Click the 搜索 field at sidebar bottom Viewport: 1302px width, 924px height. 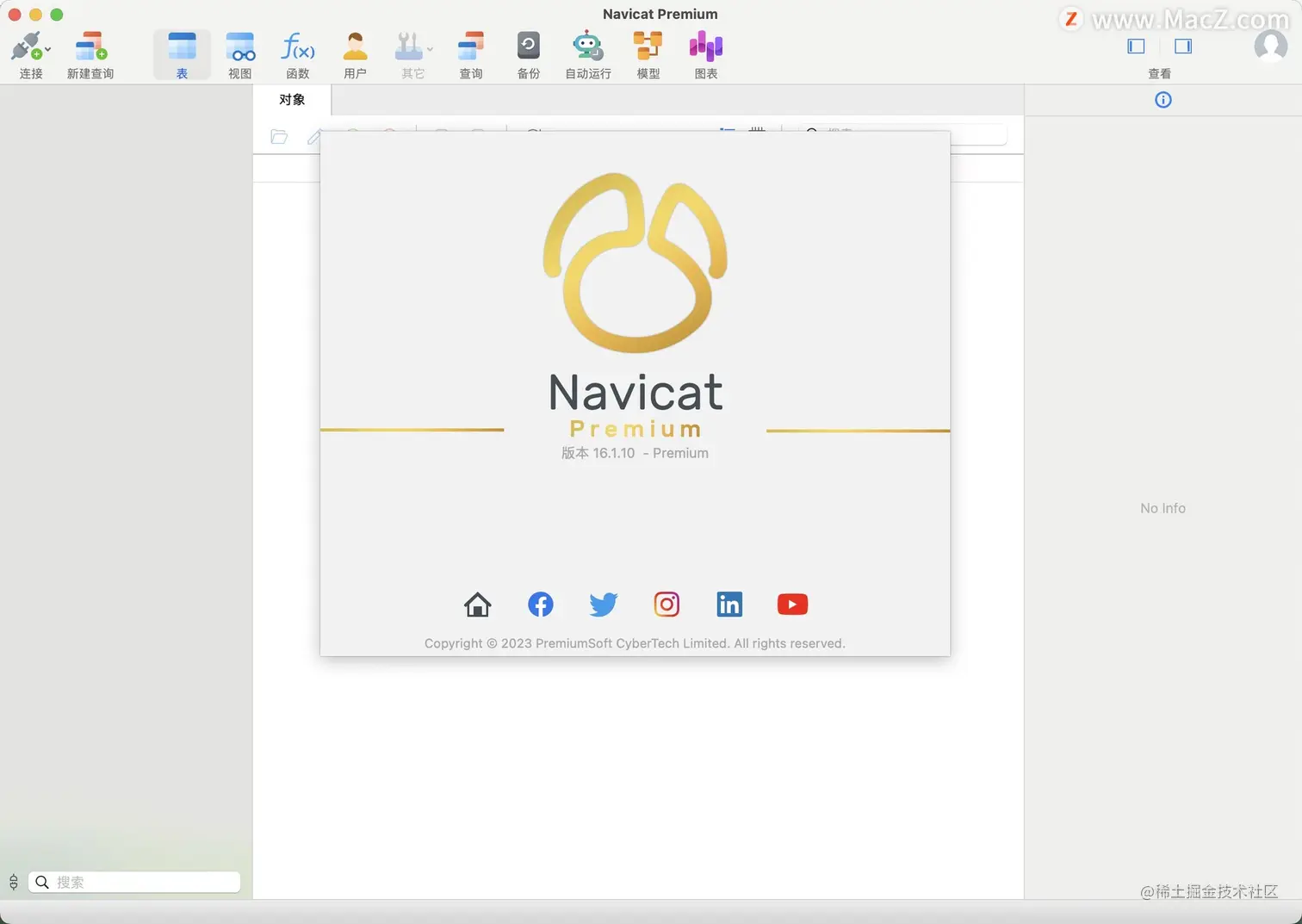click(x=134, y=882)
